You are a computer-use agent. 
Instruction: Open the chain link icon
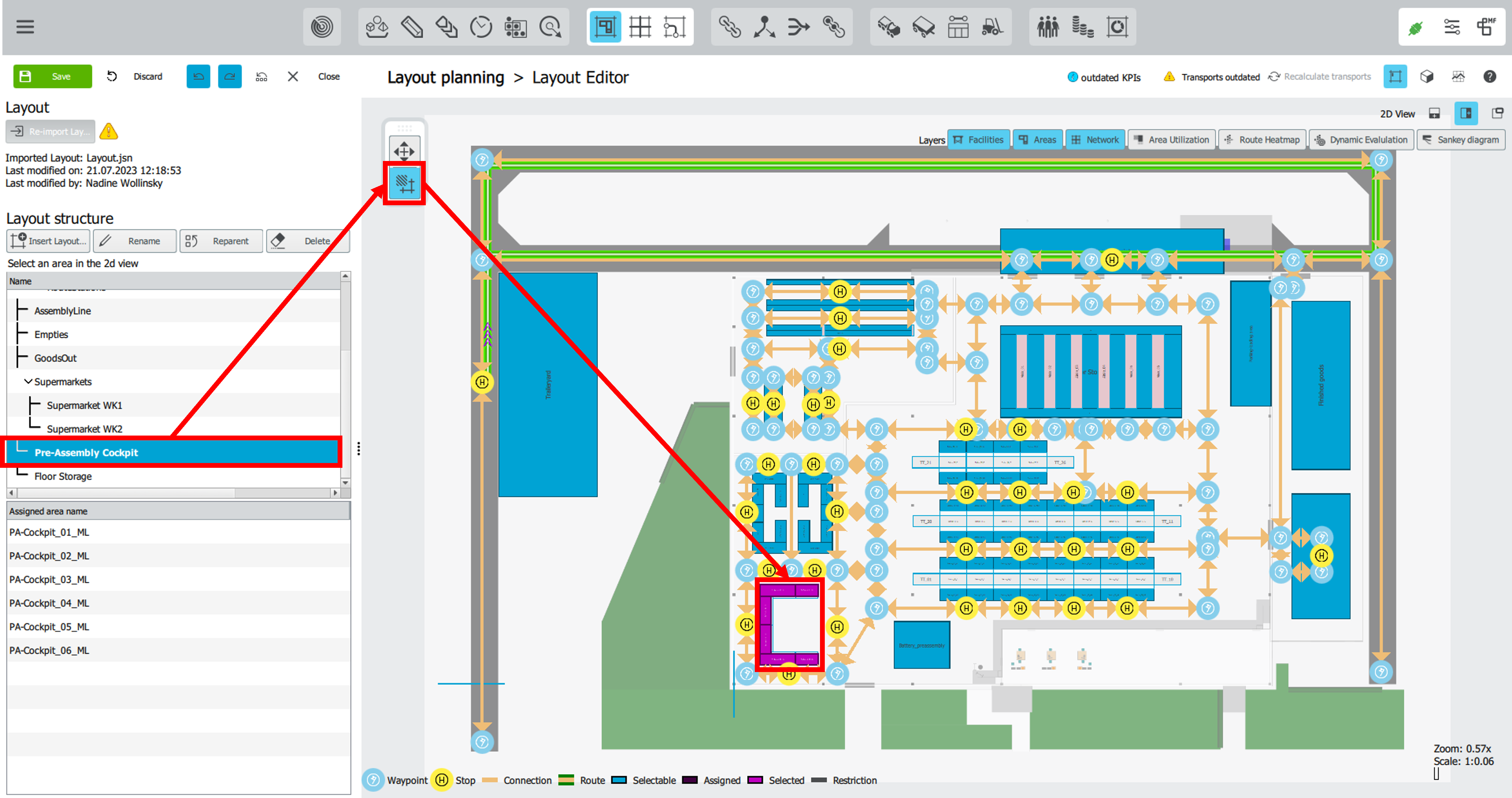coord(730,27)
